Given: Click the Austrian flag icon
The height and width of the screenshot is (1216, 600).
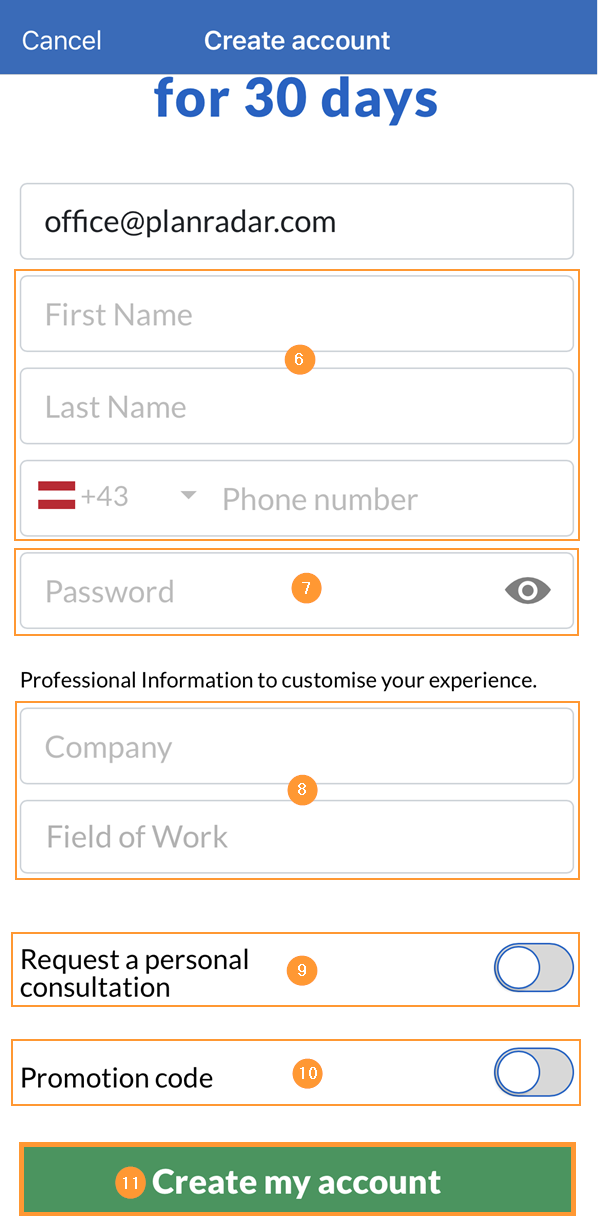Looking at the screenshot, I should [57, 495].
